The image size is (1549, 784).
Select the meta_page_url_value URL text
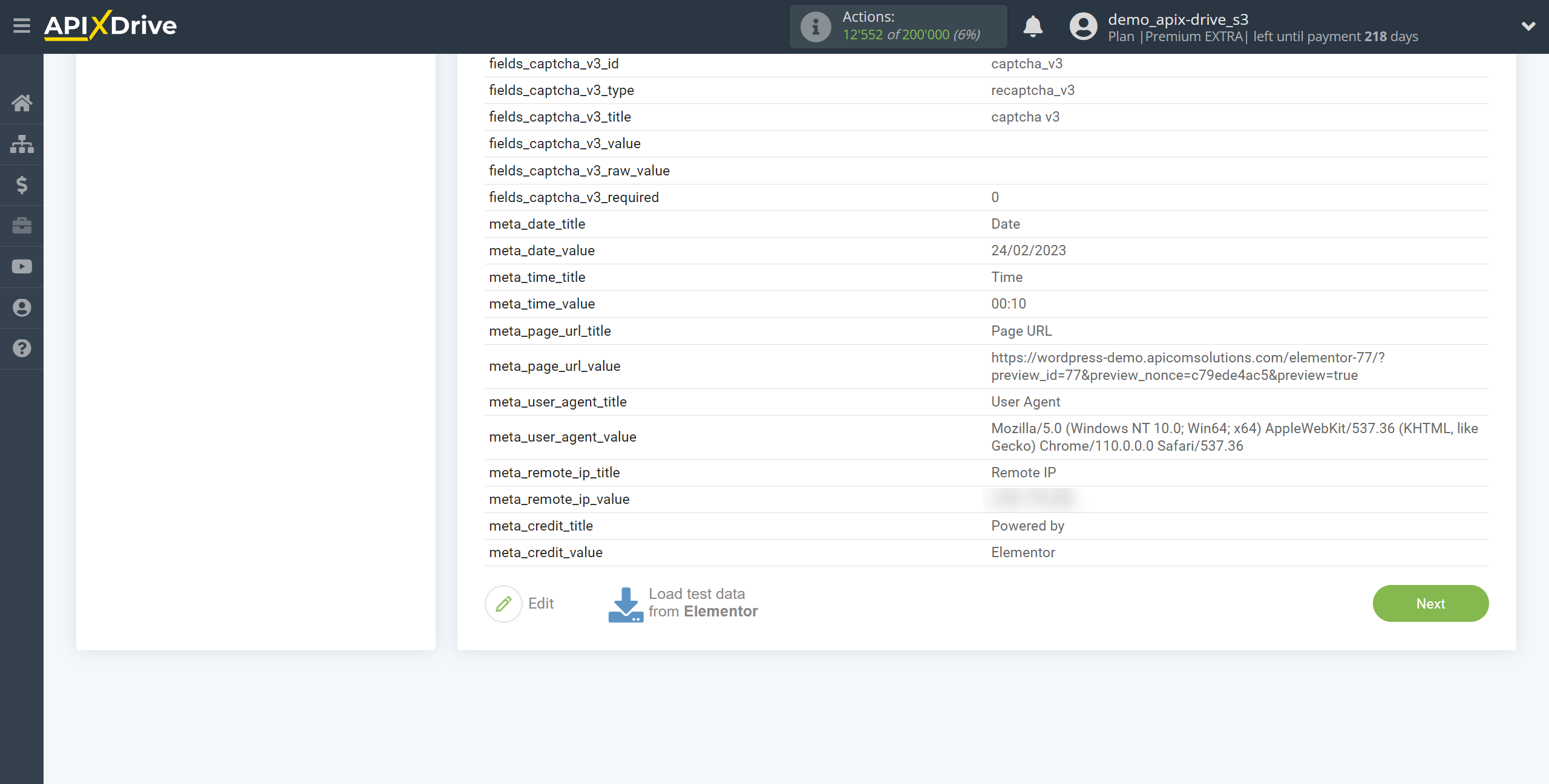click(x=1187, y=367)
